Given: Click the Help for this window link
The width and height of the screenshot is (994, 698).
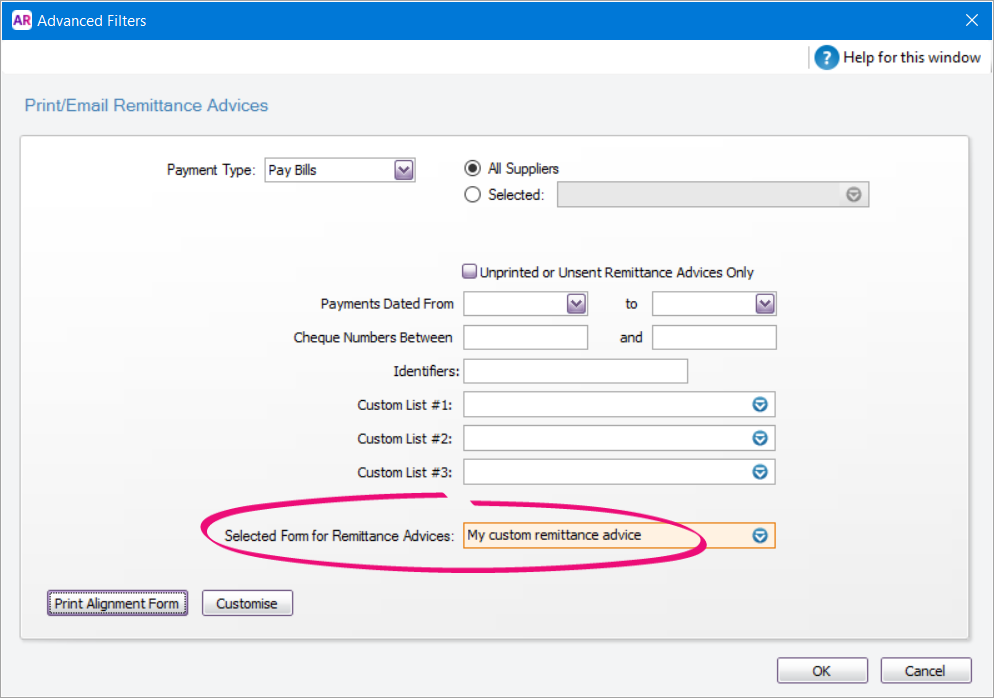Looking at the screenshot, I should tap(912, 58).
